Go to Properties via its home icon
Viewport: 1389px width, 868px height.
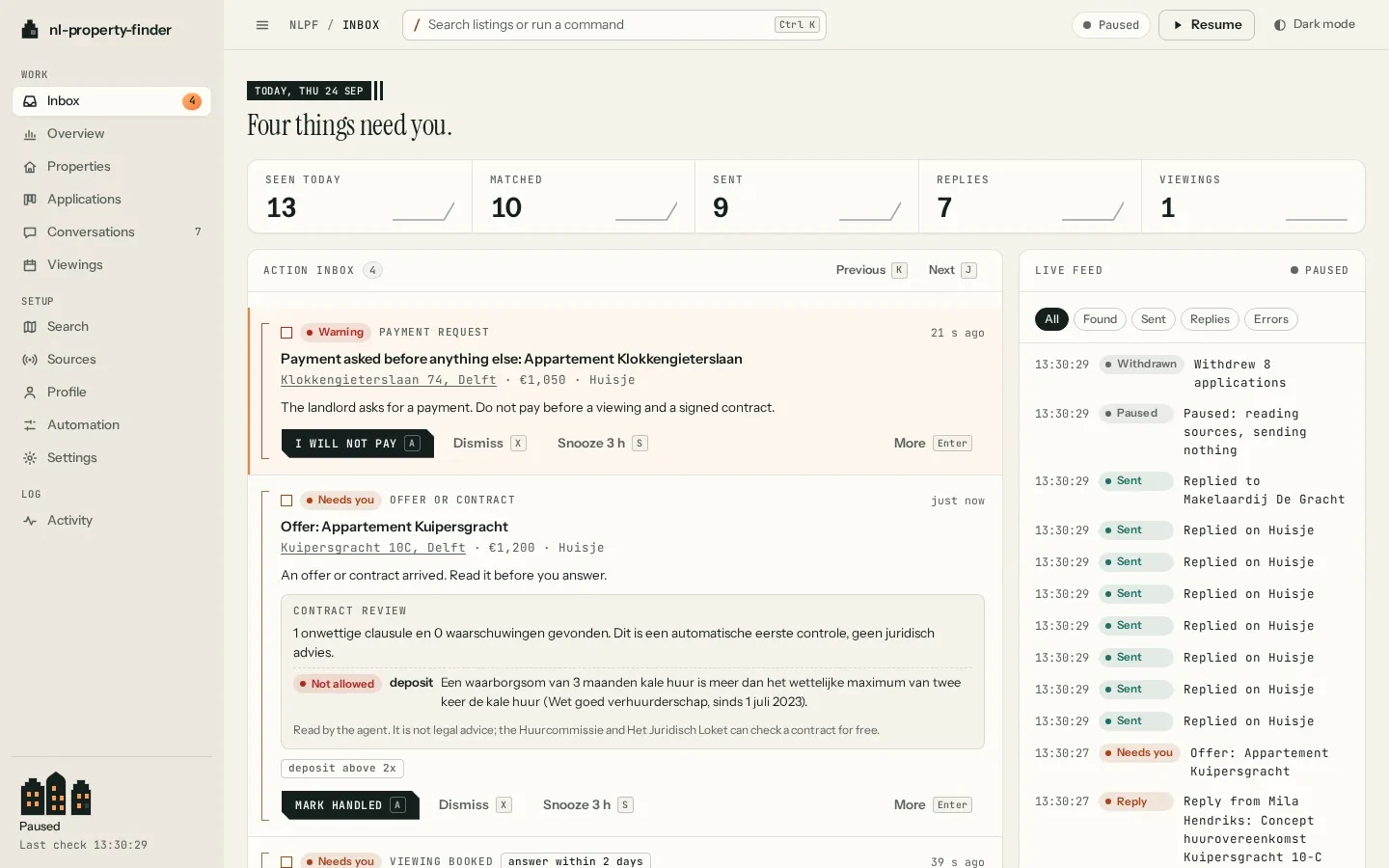(30, 167)
